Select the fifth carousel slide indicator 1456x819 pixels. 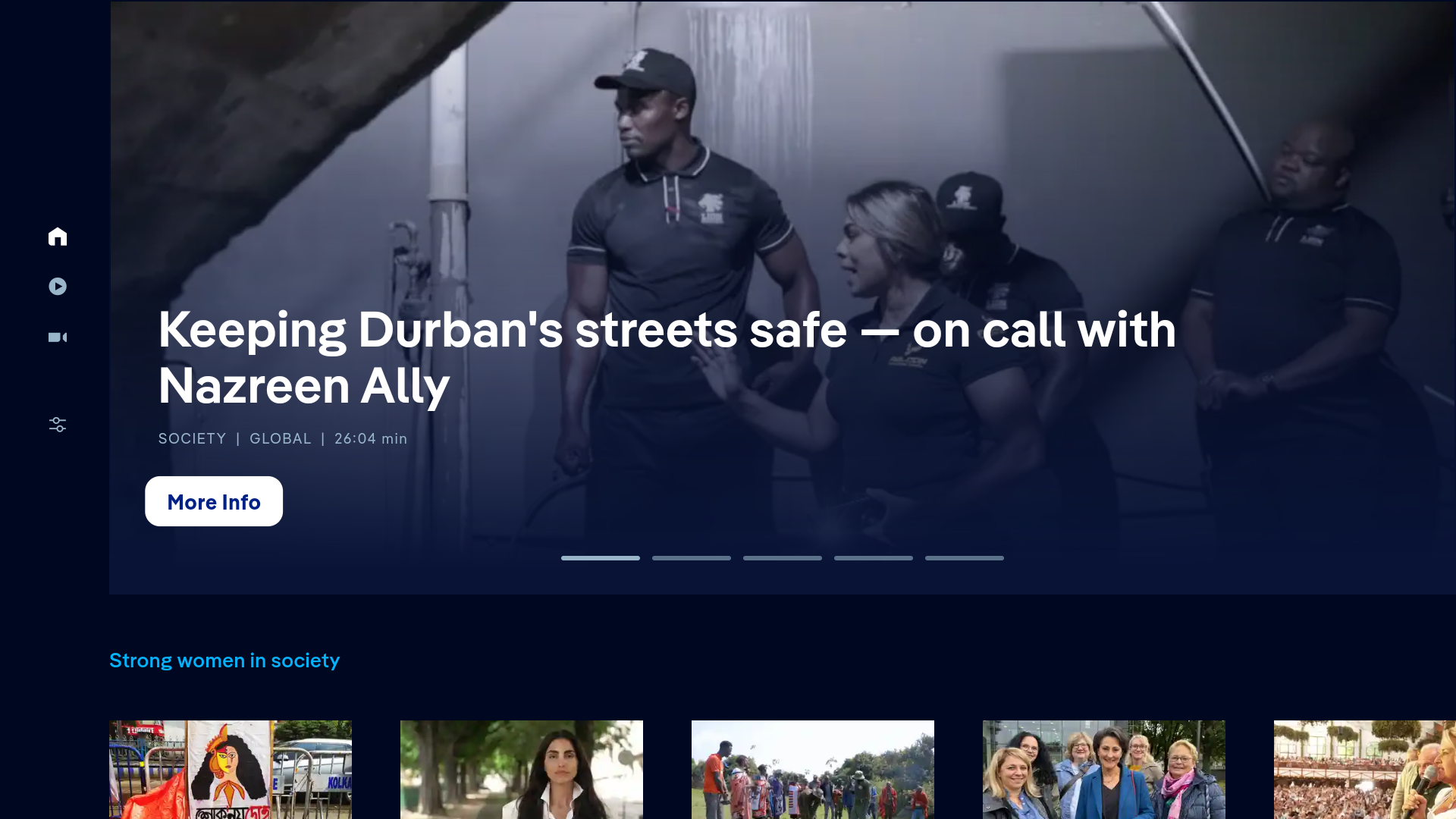tap(965, 558)
